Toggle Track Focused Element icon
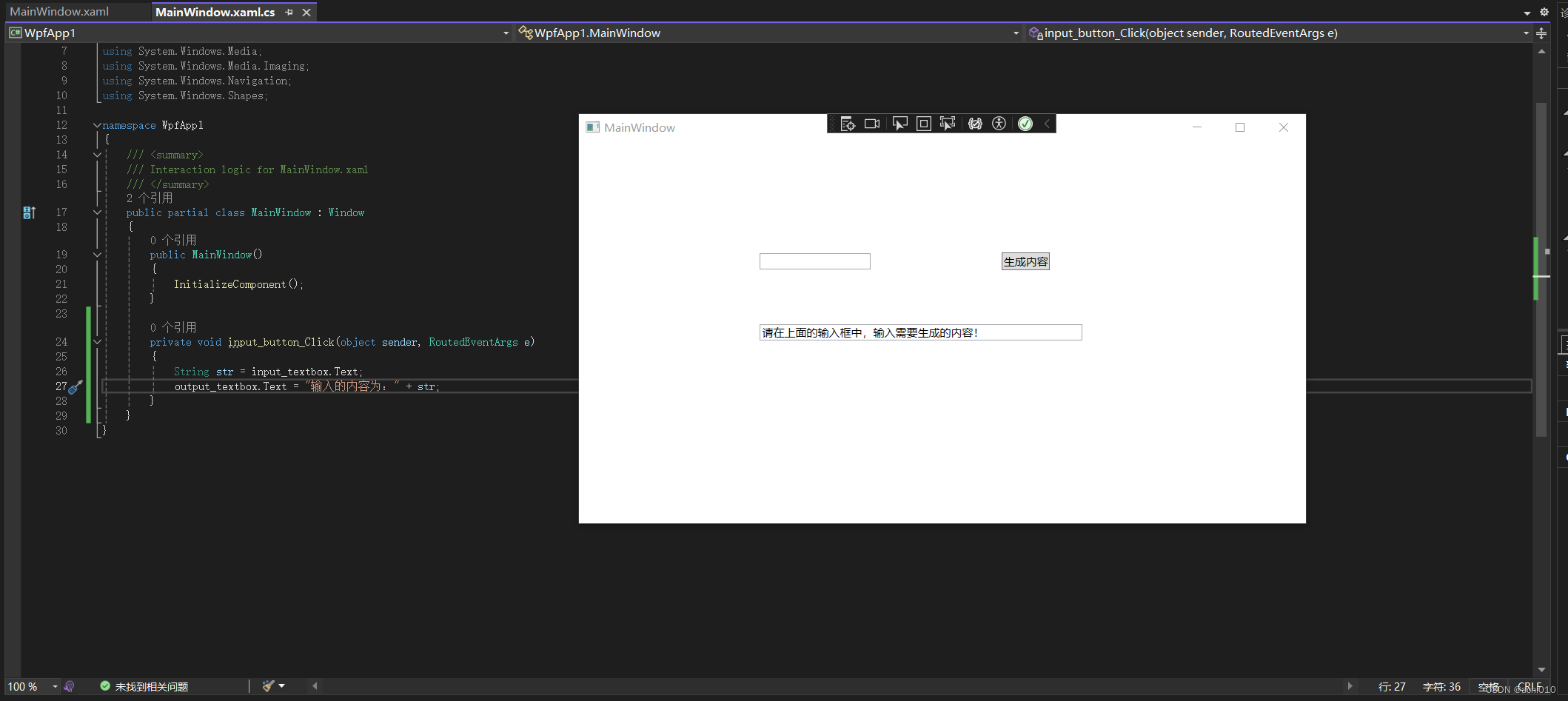 point(948,124)
